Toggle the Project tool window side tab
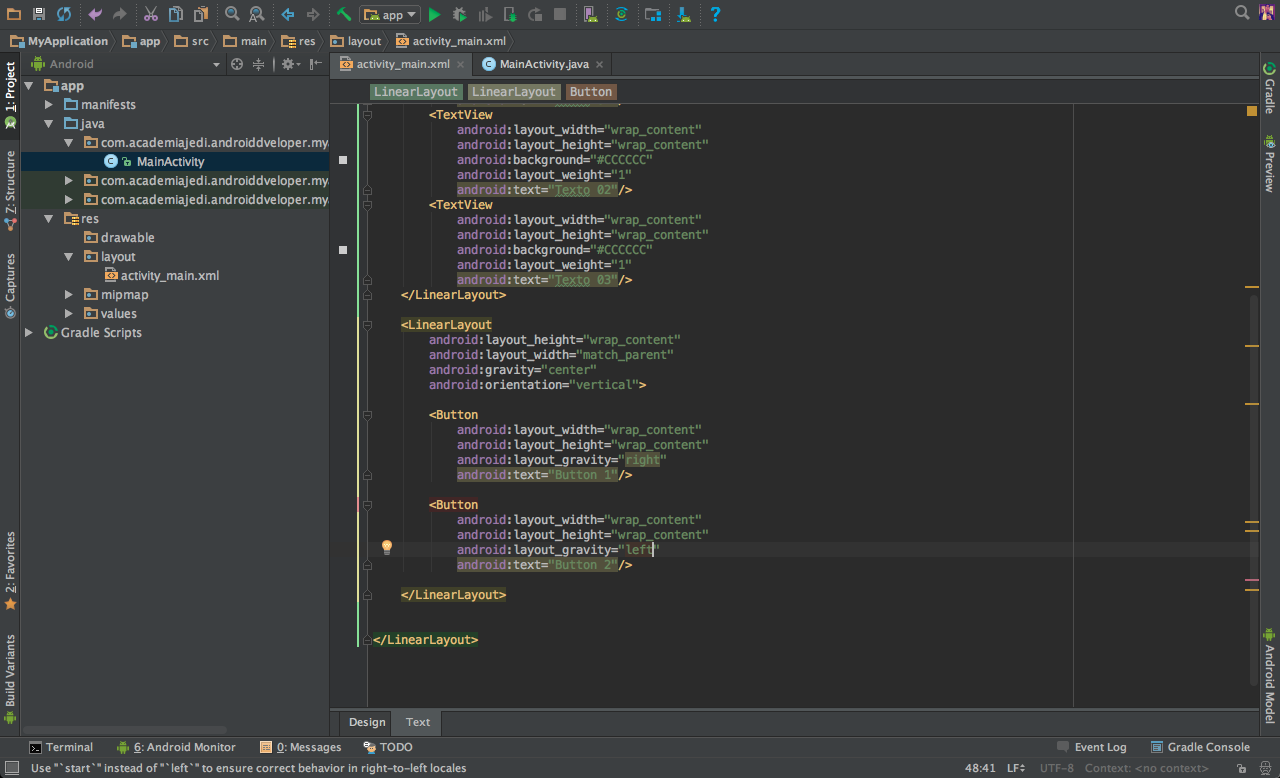This screenshot has width=1280, height=778. coord(10,88)
